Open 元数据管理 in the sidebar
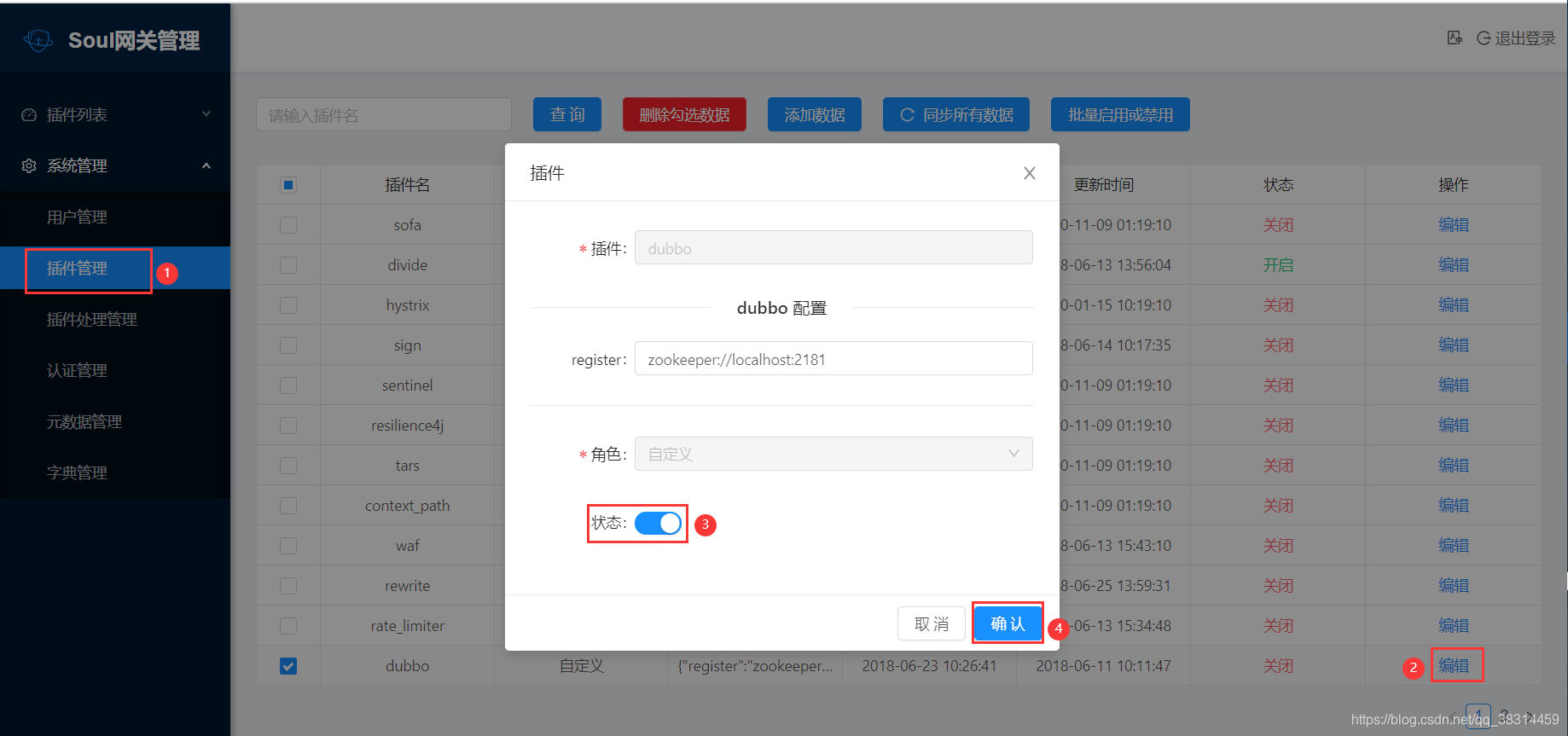 [x=115, y=421]
